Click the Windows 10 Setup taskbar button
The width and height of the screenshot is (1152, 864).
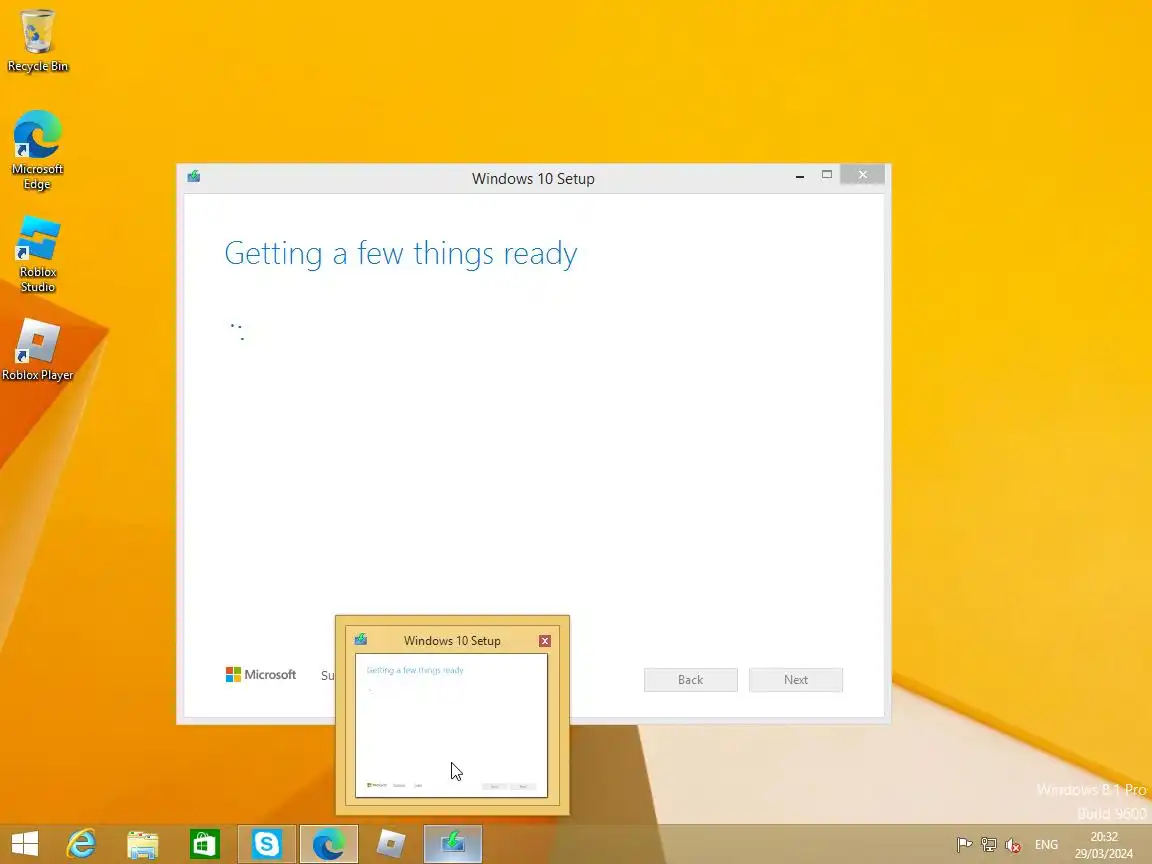pos(453,843)
